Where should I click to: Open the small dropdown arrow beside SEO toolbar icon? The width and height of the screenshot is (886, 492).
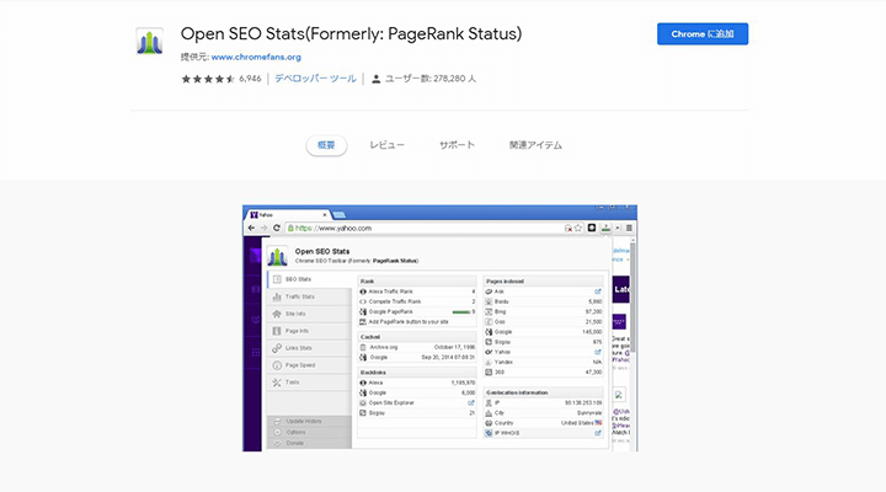(x=617, y=228)
